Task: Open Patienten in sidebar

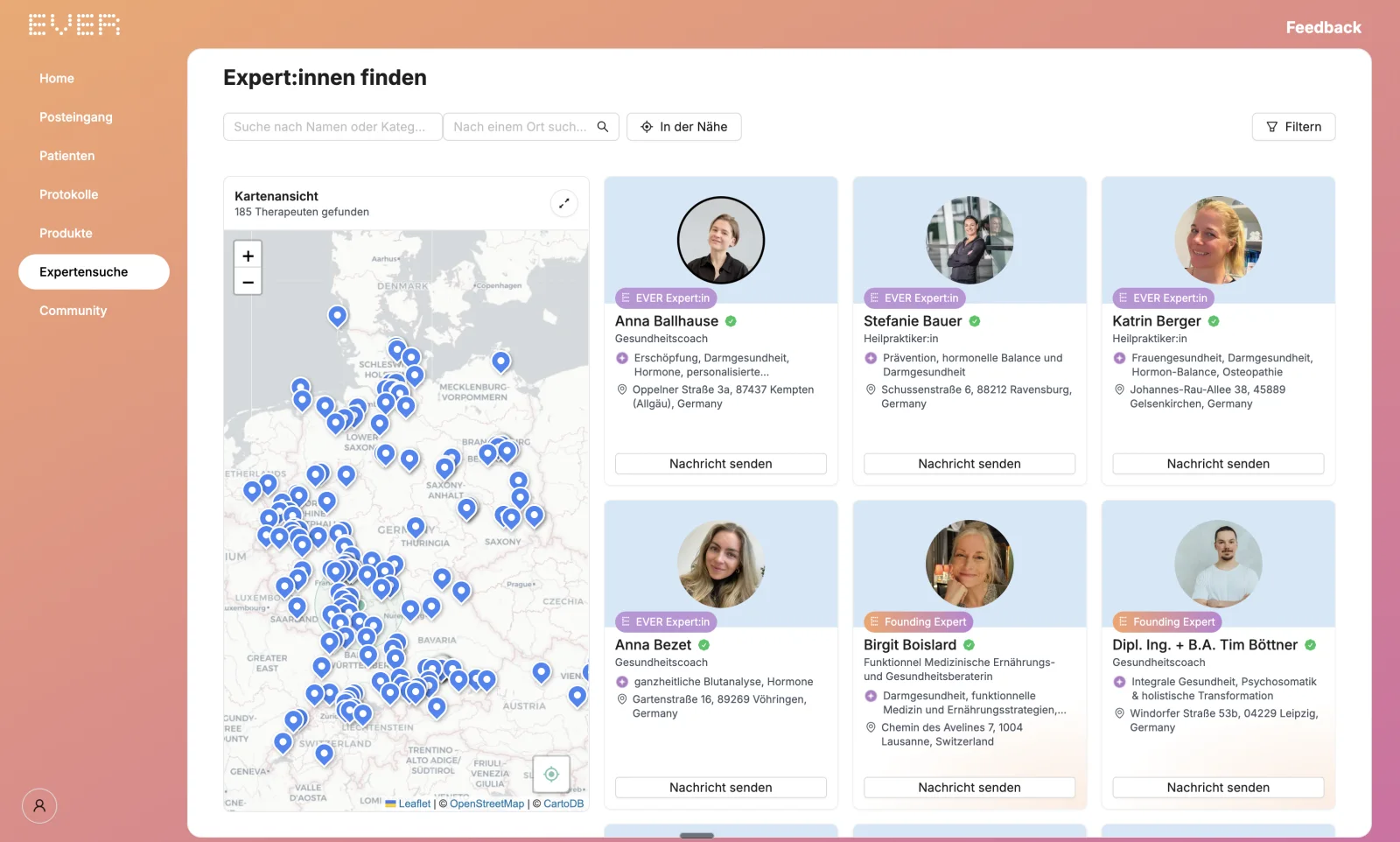Action: click(x=67, y=156)
